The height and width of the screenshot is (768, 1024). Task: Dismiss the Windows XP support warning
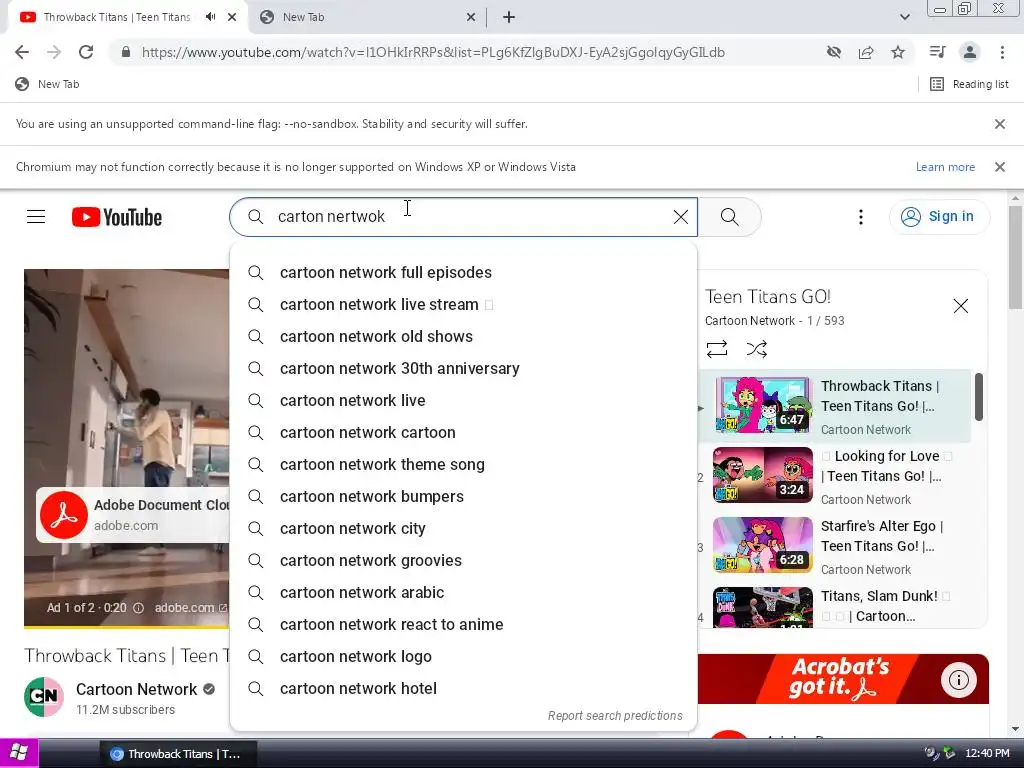(999, 167)
